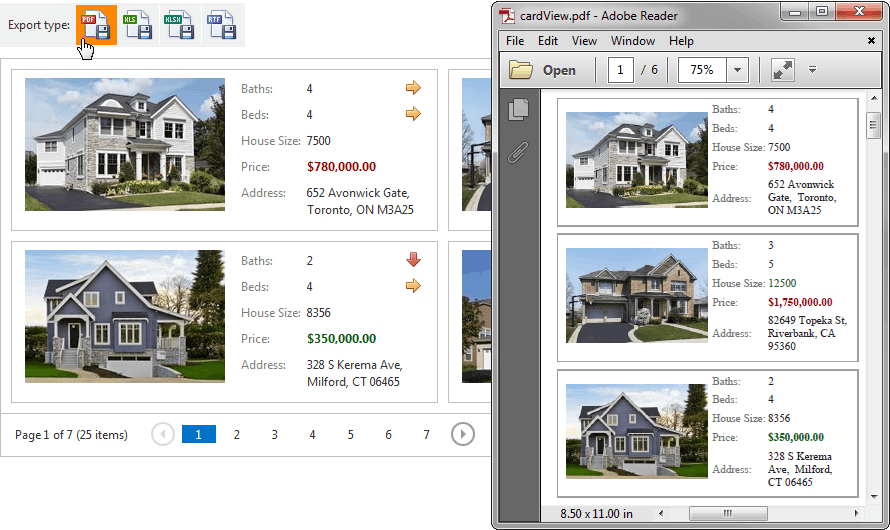Open the Window menu
This screenshot has height=530, width=890.
(633, 41)
